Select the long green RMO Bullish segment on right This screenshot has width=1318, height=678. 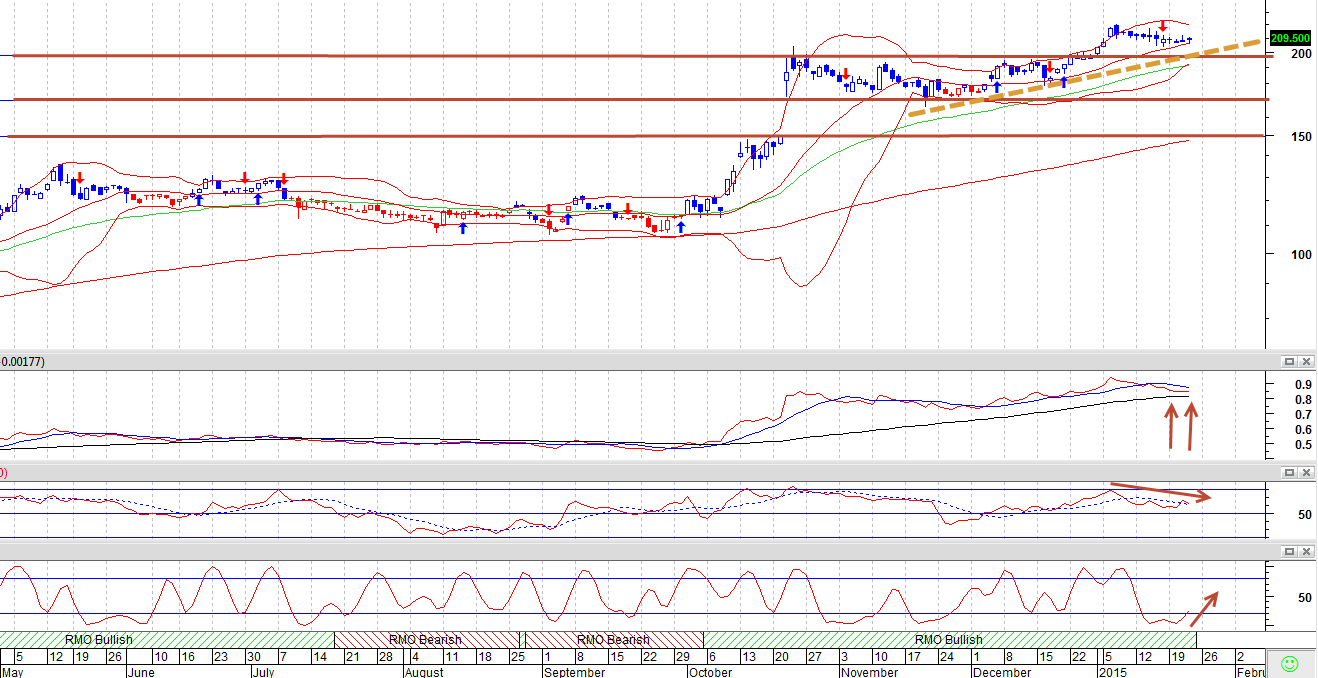950,639
